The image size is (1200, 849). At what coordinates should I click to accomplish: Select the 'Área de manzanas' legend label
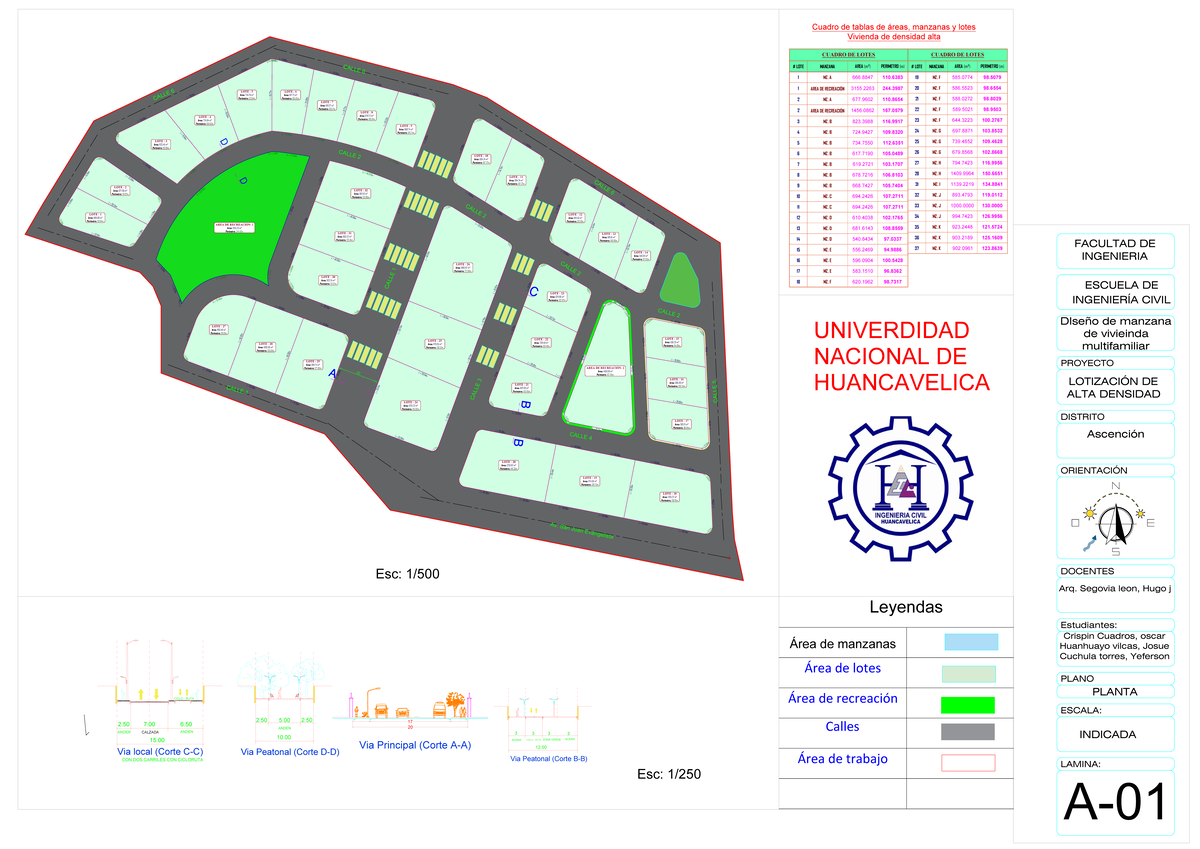842,644
